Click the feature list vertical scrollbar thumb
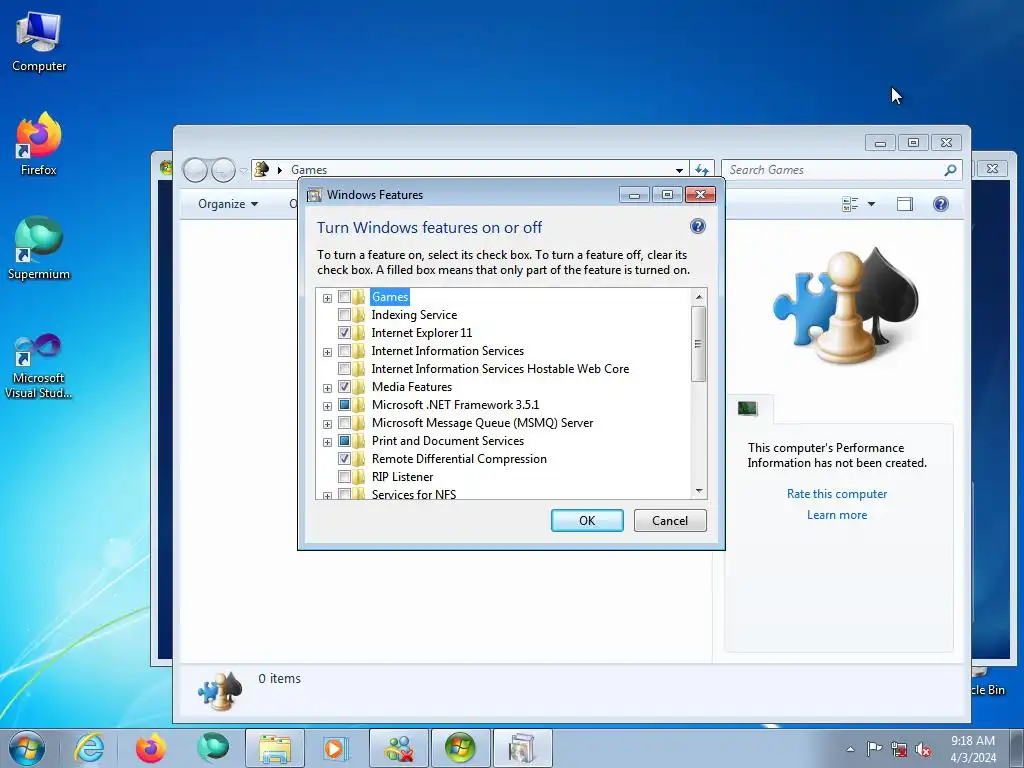Image resolution: width=1024 pixels, height=768 pixels. (x=698, y=344)
